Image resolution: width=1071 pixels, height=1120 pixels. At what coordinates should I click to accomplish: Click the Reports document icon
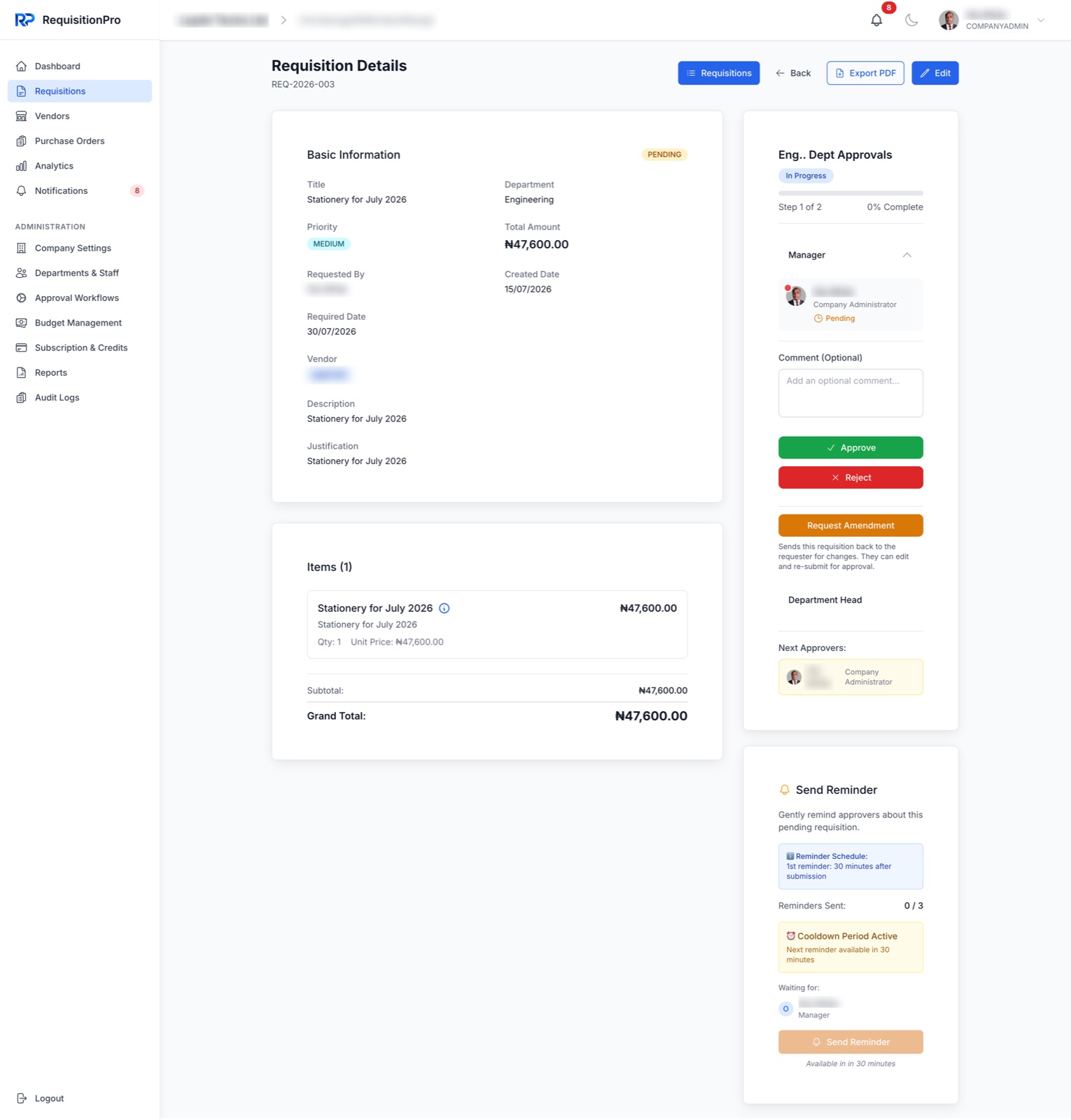pyautogui.click(x=22, y=372)
